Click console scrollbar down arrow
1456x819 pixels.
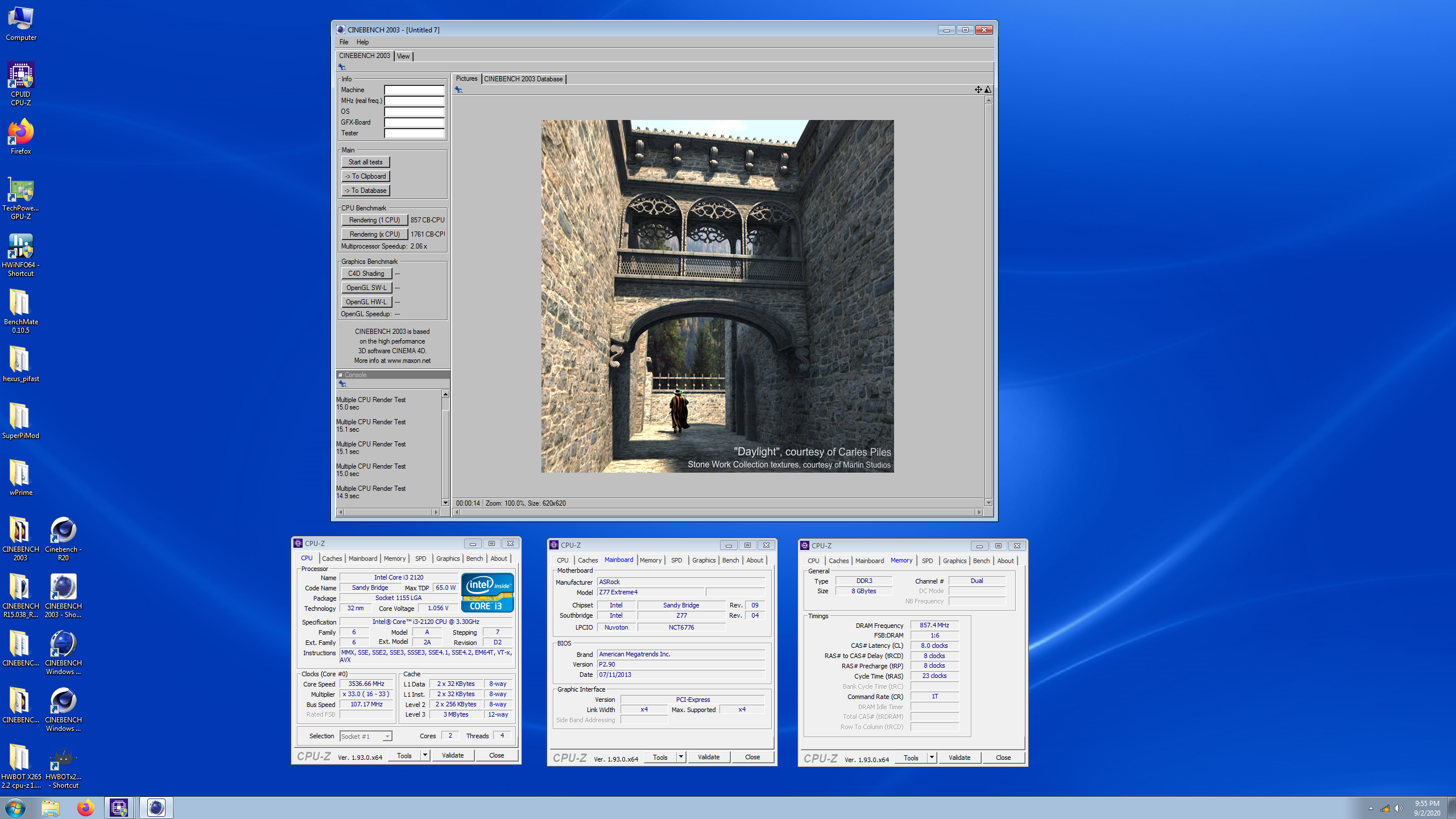coord(445,502)
